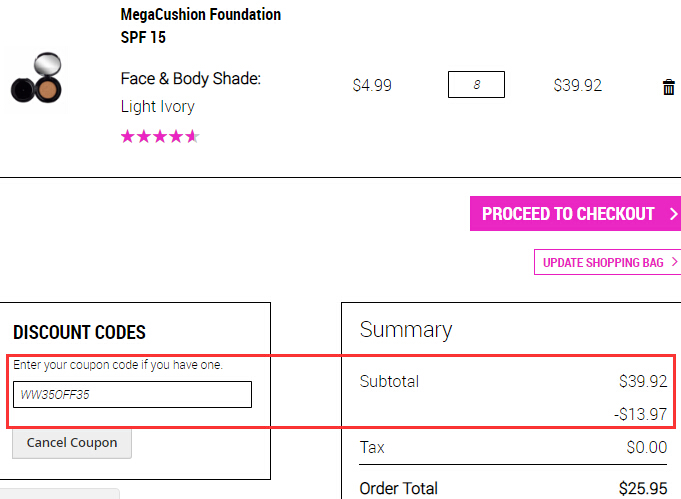Click the star rating under Light Ivory
Viewport: 681px width, 499px height.
pyautogui.click(x=160, y=136)
